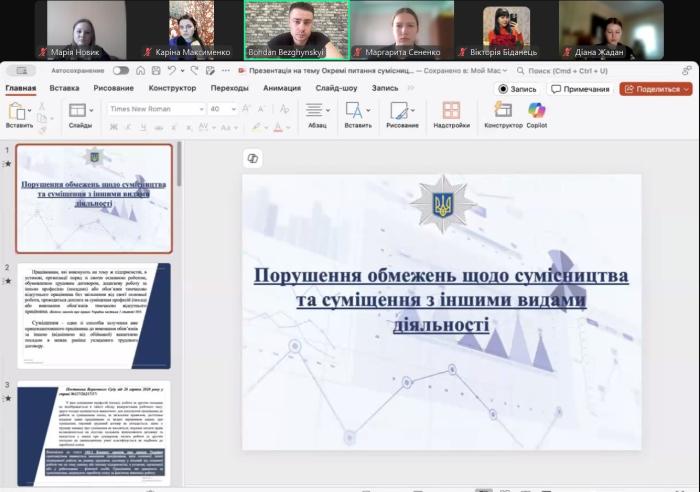Toggle the Автосохранение switch
This screenshot has width=700, height=492.
120,71
